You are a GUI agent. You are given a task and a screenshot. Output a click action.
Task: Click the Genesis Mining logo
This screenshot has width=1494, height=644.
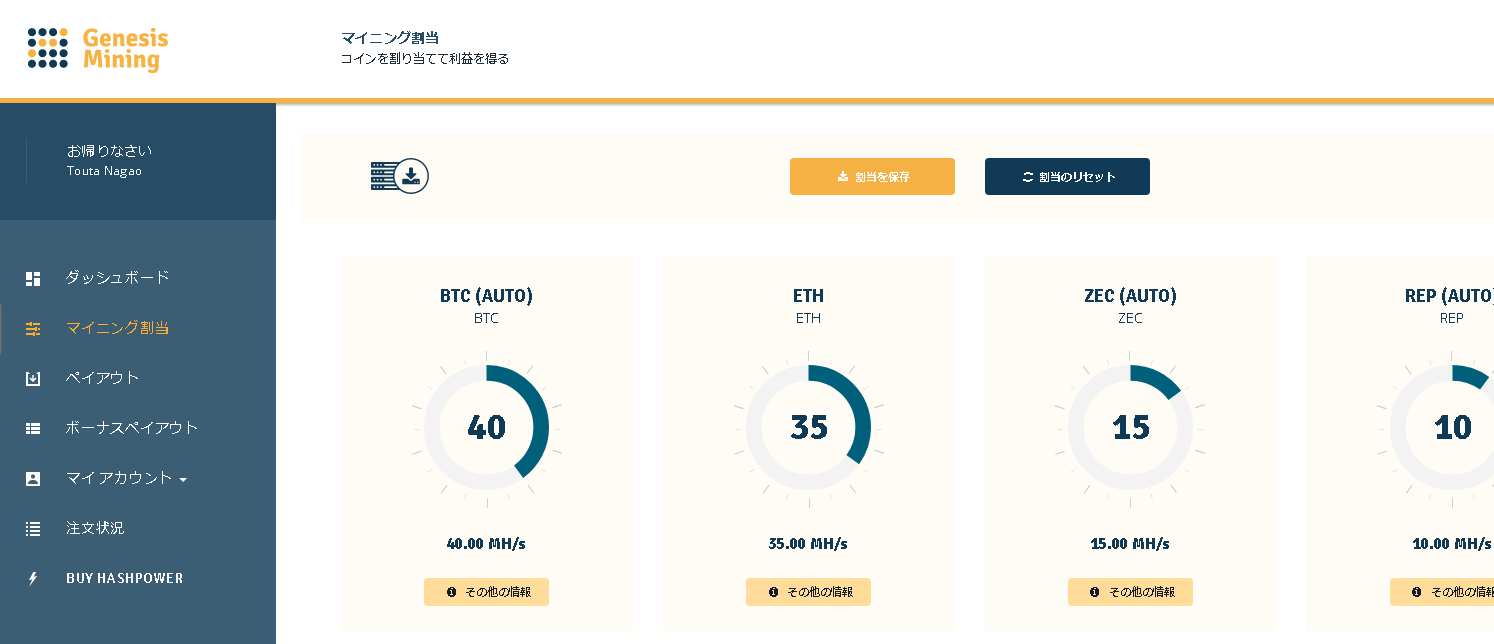point(98,49)
